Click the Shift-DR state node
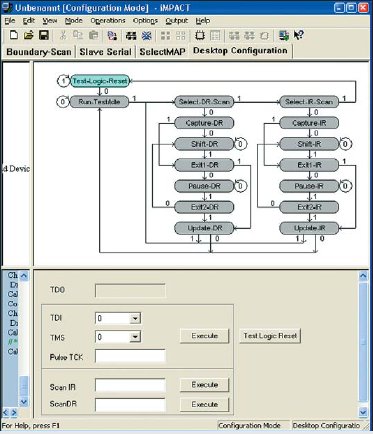This screenshot has height=434, width=373. tap(204, 144)
